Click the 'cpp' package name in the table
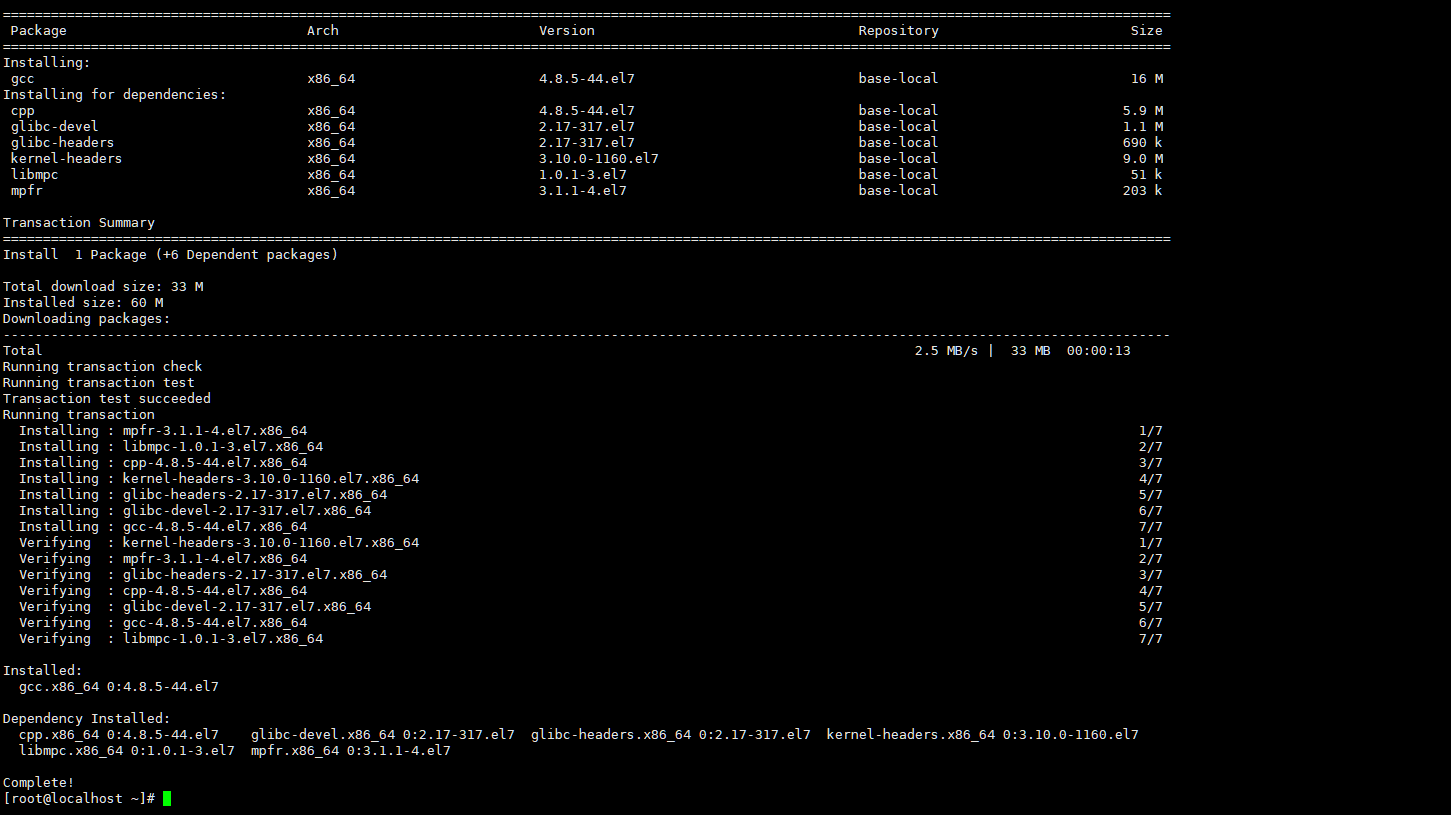The width and height of the screenshot is (1451, 815). point(23,110)
